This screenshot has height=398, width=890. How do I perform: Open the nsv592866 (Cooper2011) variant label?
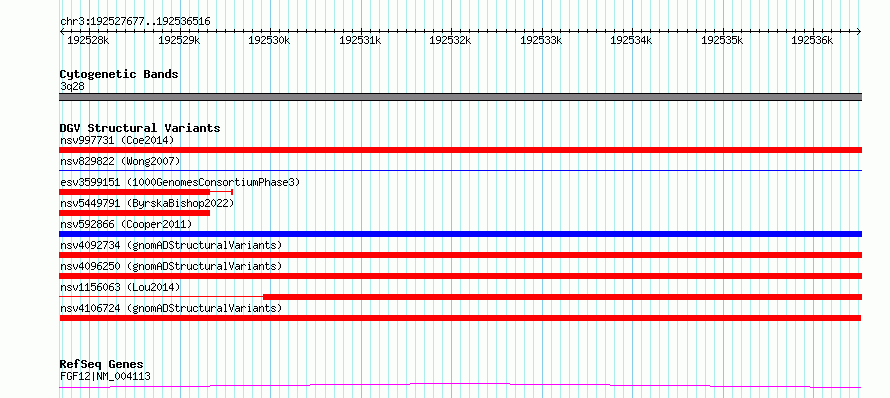pyautogui.click(x=126, y=224)
